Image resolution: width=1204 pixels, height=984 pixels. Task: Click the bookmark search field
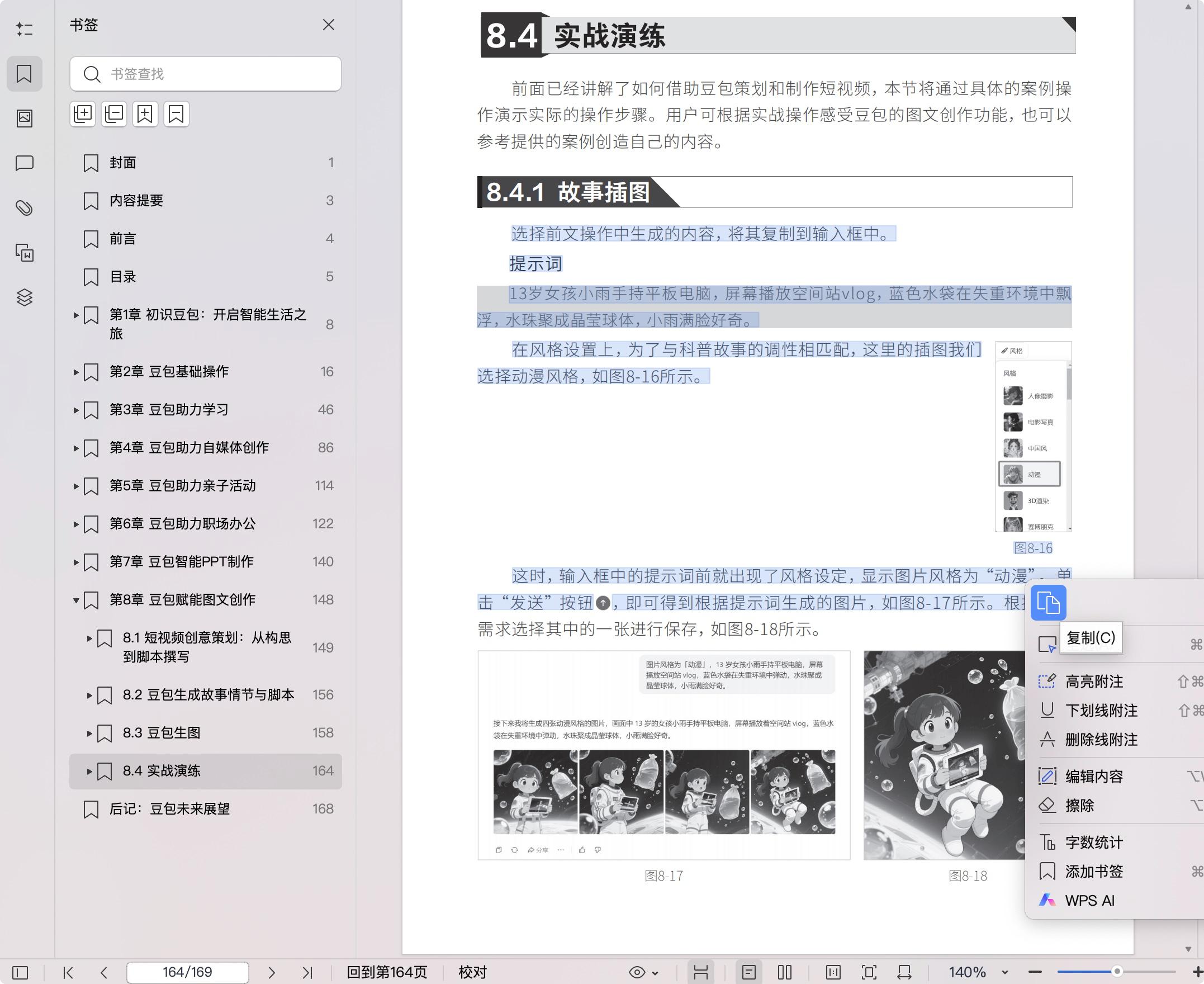pos(206,74)
